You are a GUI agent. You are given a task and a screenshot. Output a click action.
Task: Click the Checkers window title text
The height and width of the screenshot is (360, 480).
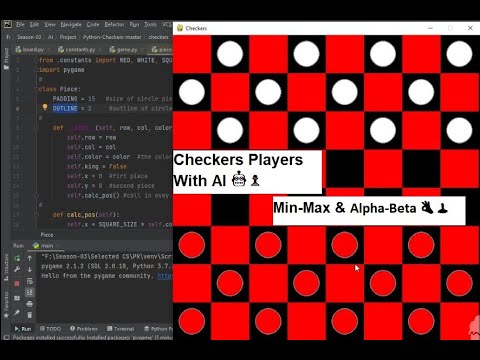tap(196, 28)
